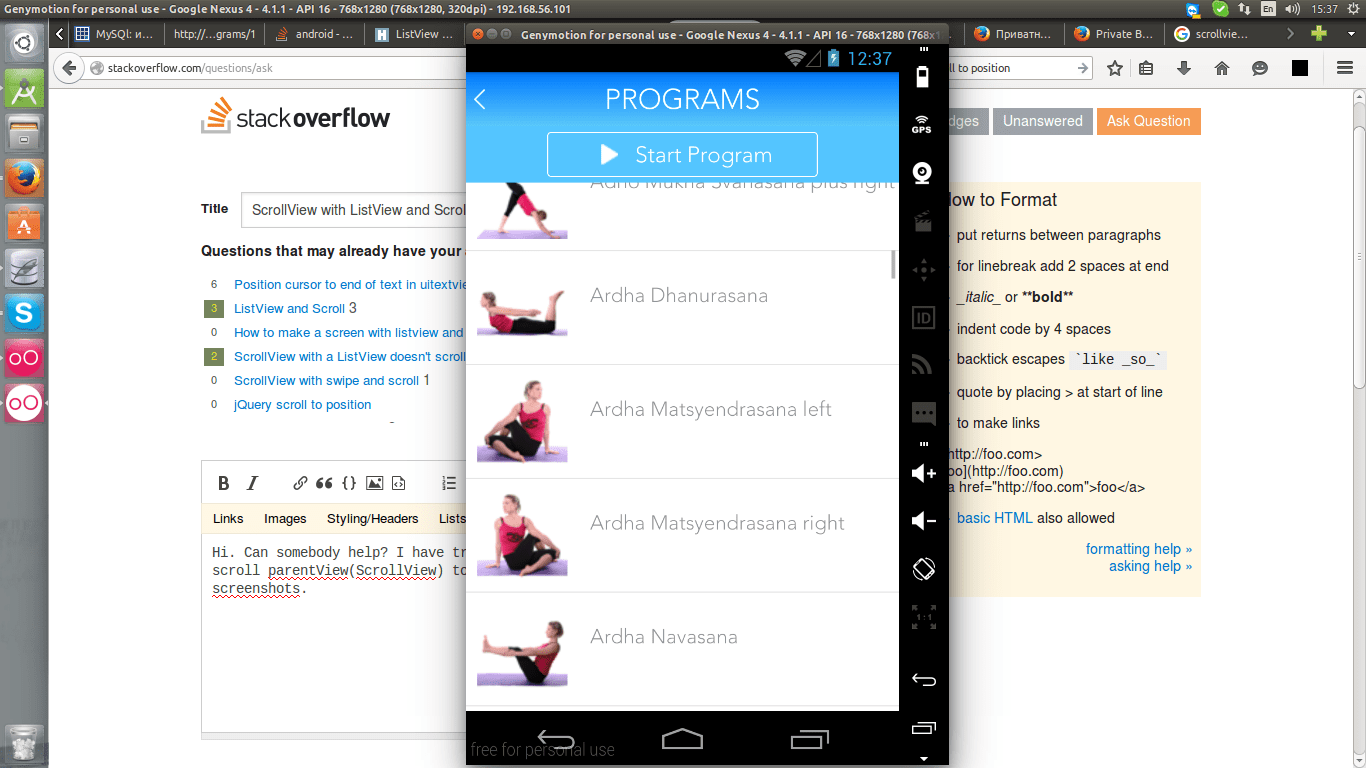Open 'ListView and Scroll' suggested question
1366x768 pixels.
pos(289,309)
